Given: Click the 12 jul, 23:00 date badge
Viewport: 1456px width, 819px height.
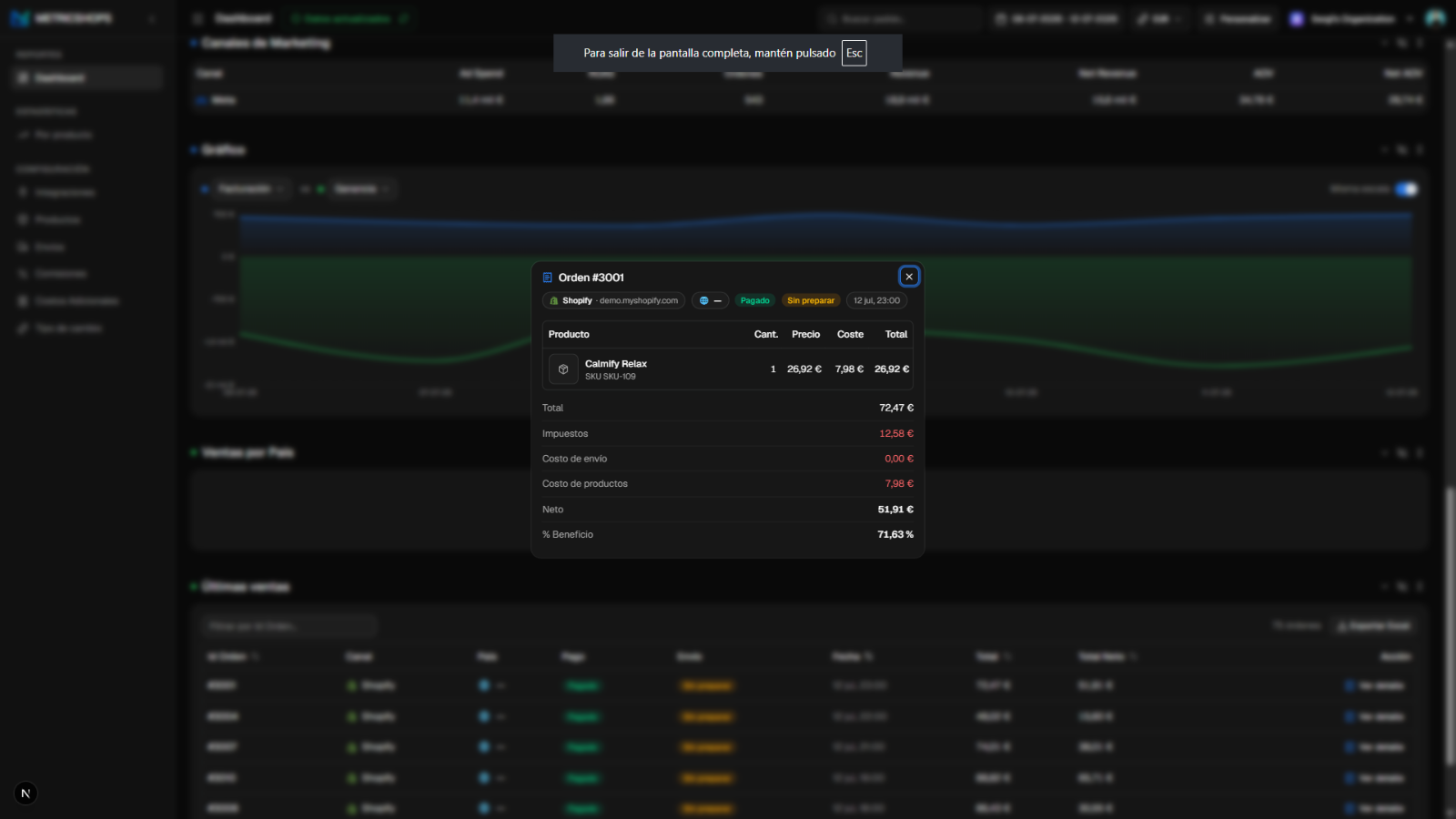Looking at the screenshot, I should pyautogui.click(x=876, y=300).
